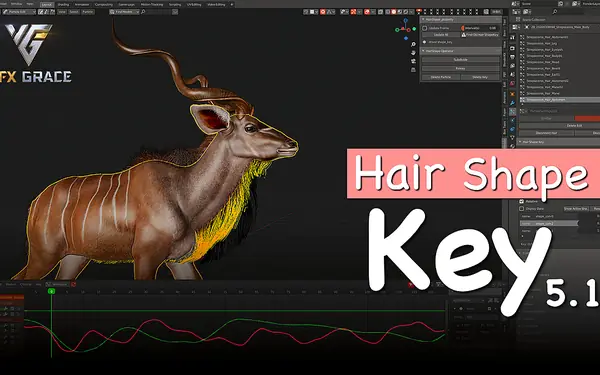Screen dimensions: 600x375
Task: Open the UV Editing workspace tab
Action: [194, 5]
